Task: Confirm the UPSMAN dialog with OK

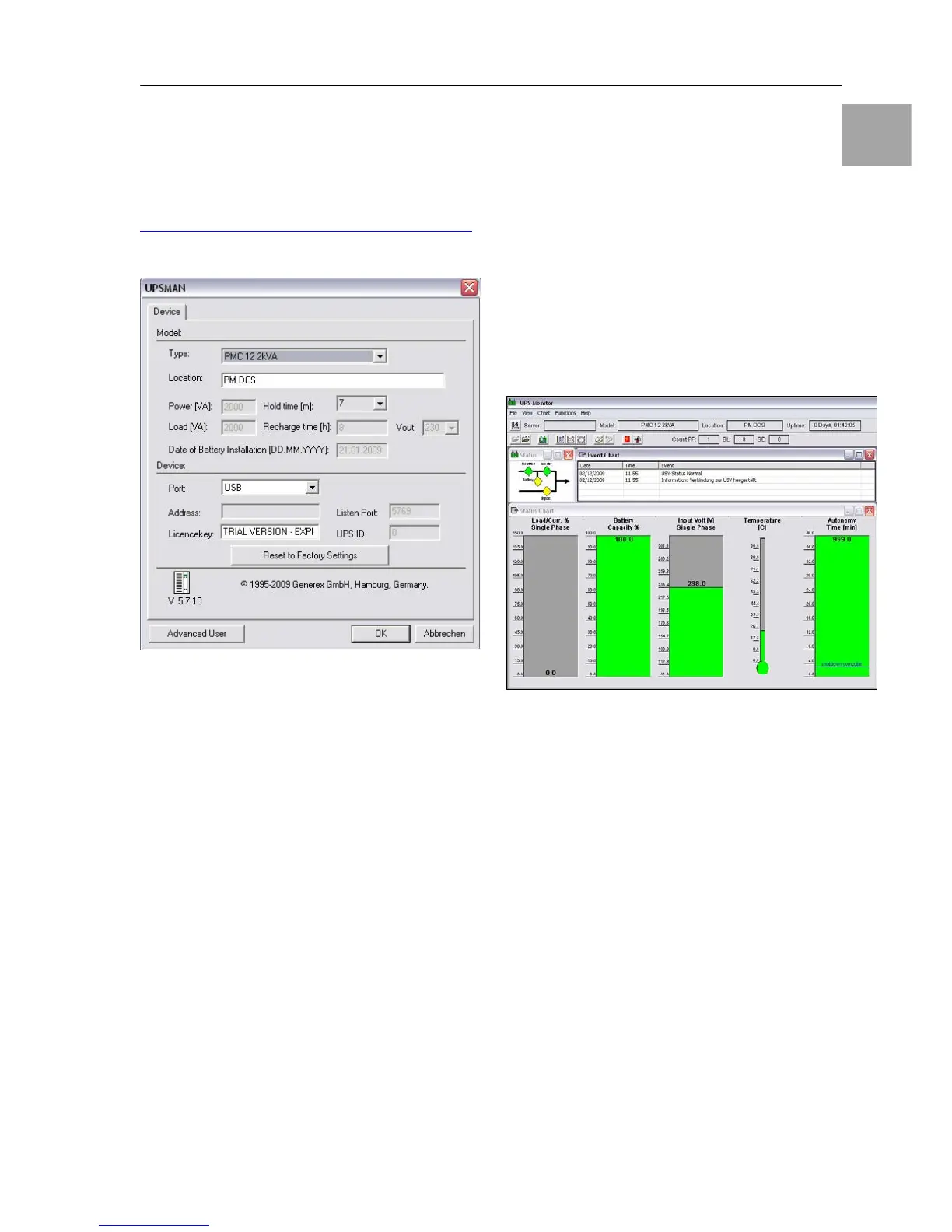Action: (380, 634)
